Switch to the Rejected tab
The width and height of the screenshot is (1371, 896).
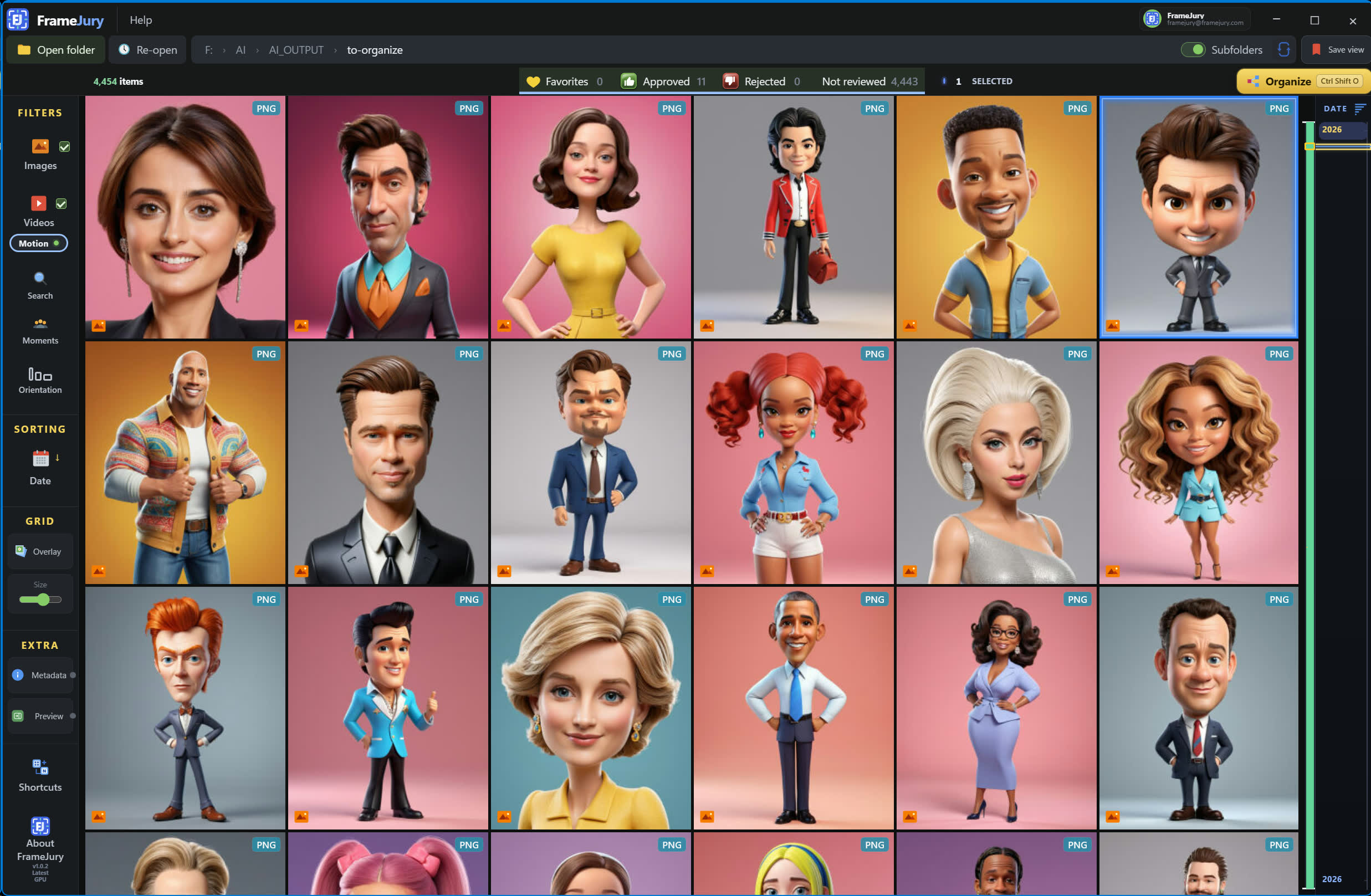[761, 82]
